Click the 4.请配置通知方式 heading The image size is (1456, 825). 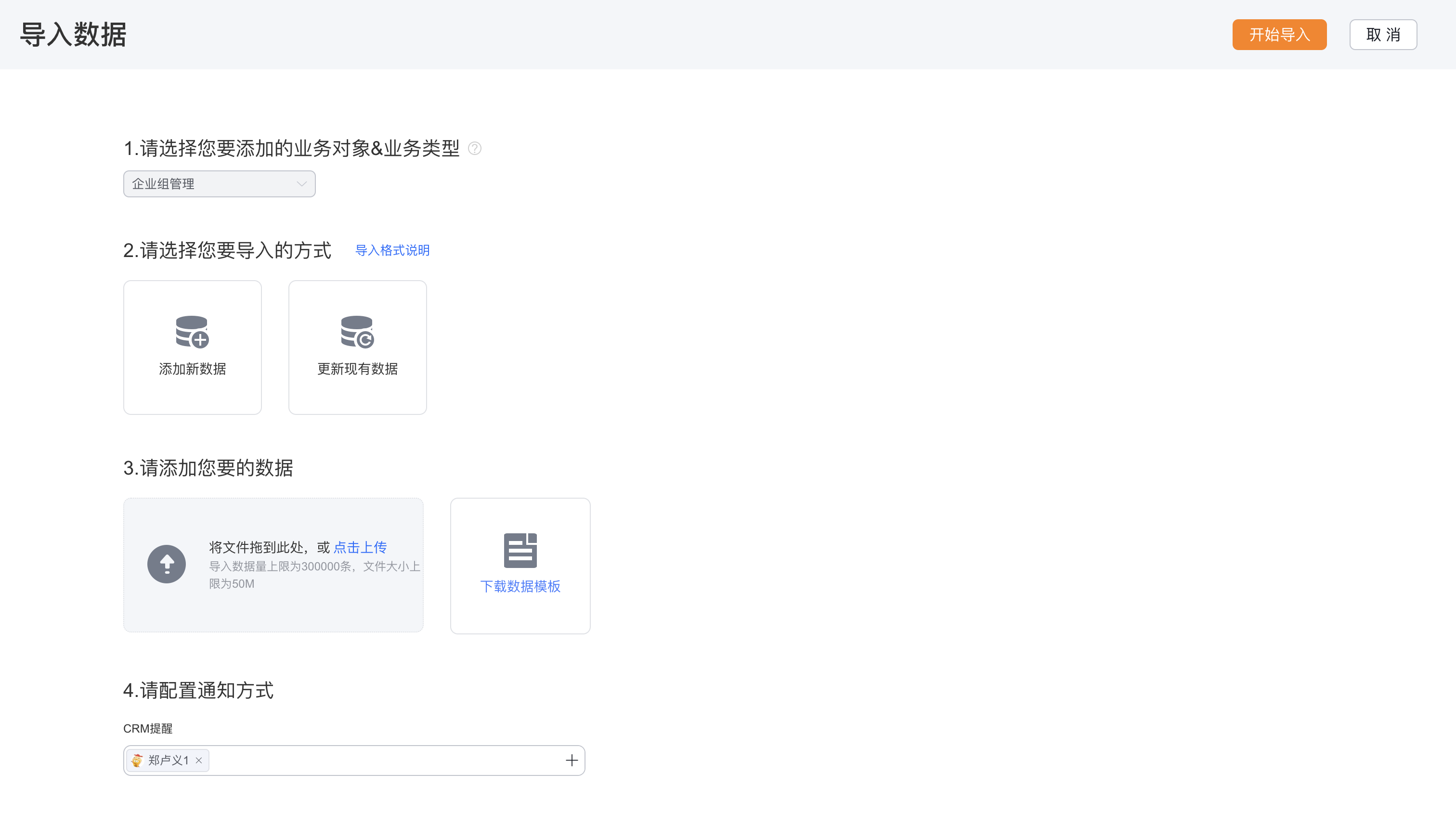[x=198, y=690]
